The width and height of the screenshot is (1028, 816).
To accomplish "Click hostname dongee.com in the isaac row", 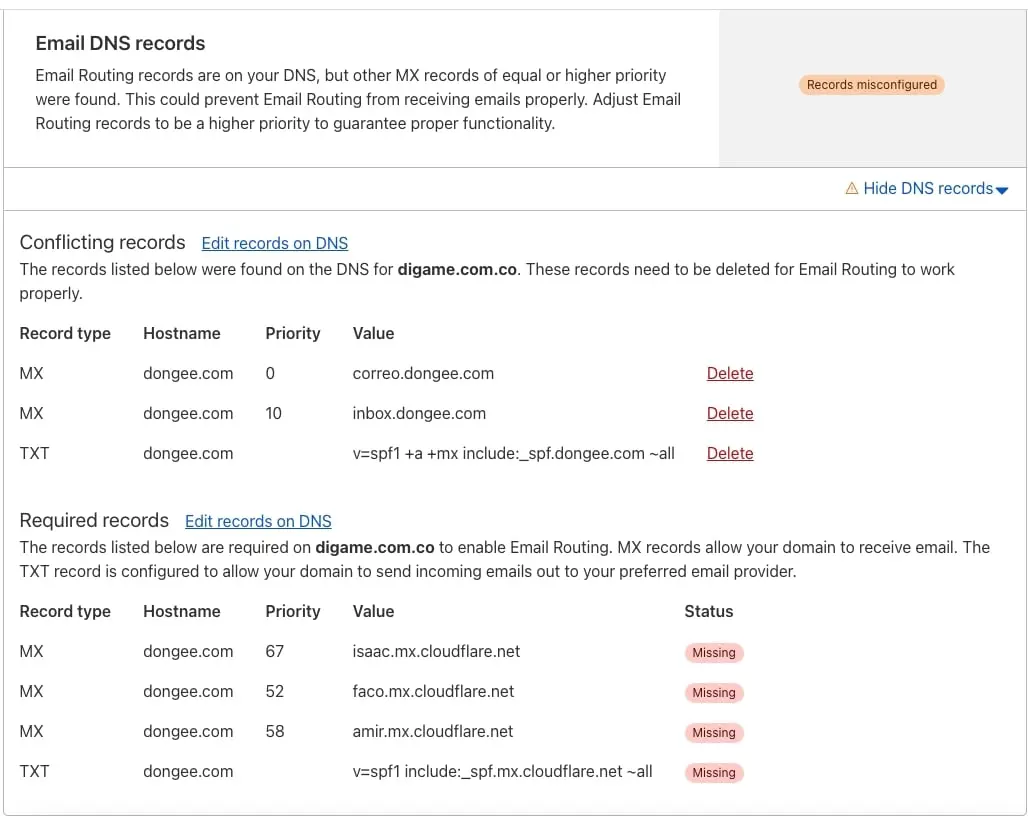I will tap(188, 651).
